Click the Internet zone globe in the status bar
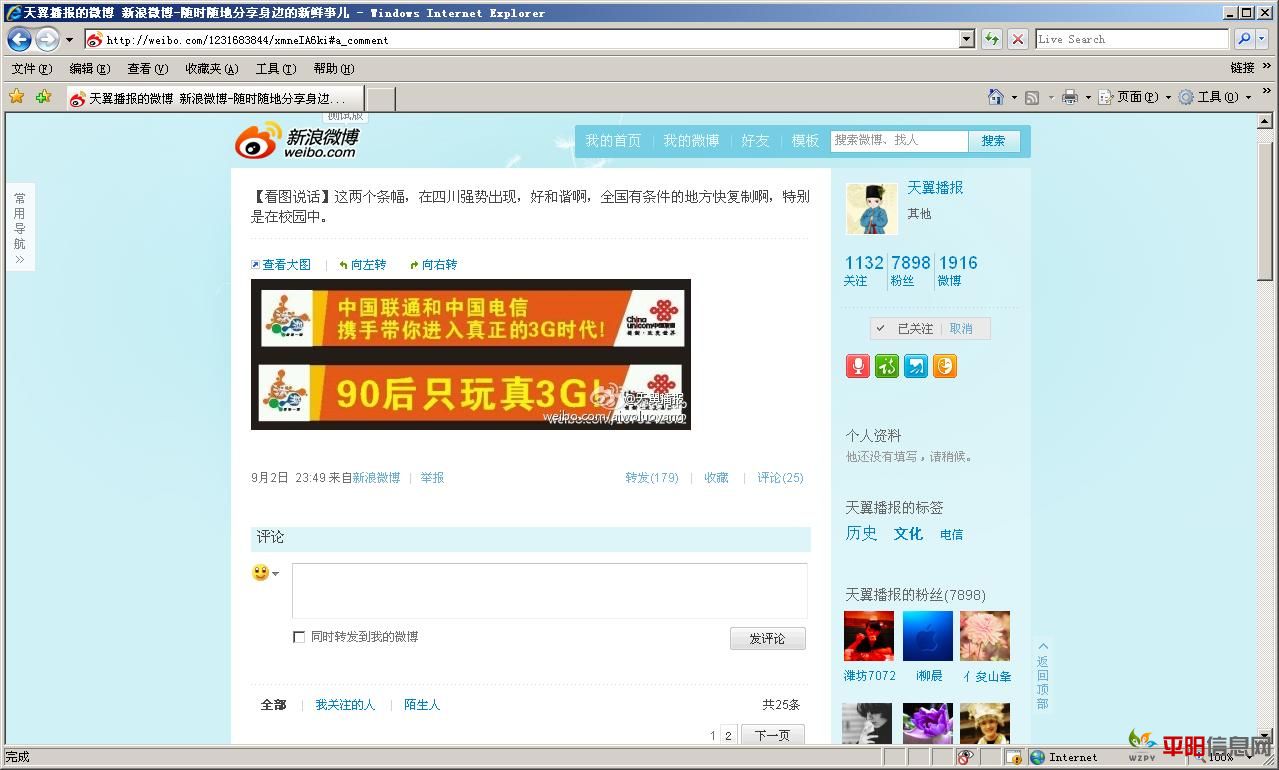The width and height of the screenshot is (1279, 770). pyautogui.click(x=1038, y=757)
